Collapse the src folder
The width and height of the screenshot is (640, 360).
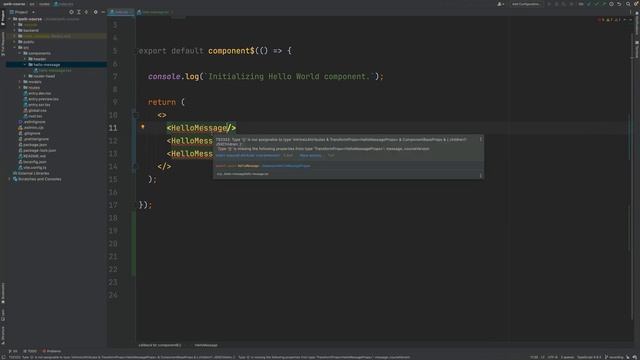15,47
